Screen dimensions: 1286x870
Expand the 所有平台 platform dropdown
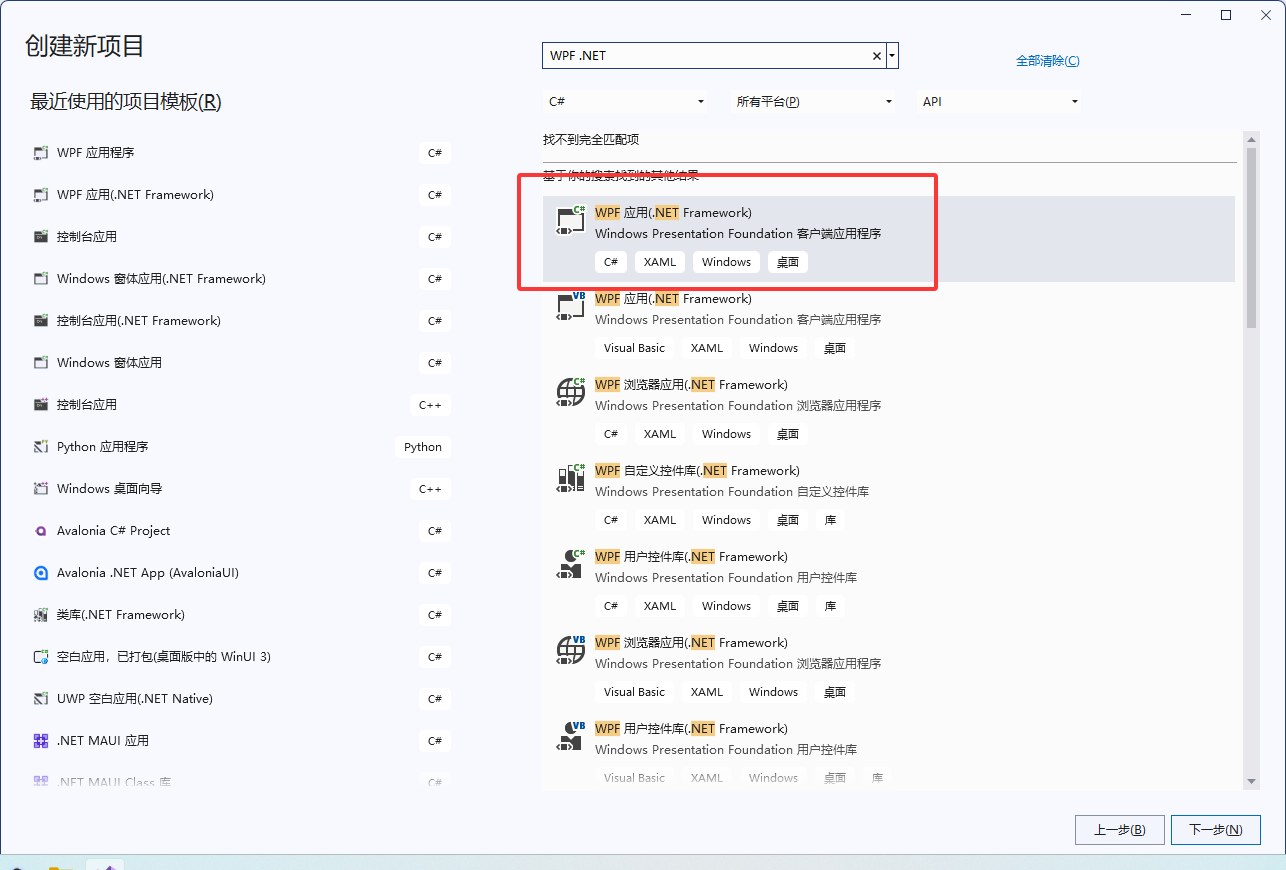click(812, 101)
